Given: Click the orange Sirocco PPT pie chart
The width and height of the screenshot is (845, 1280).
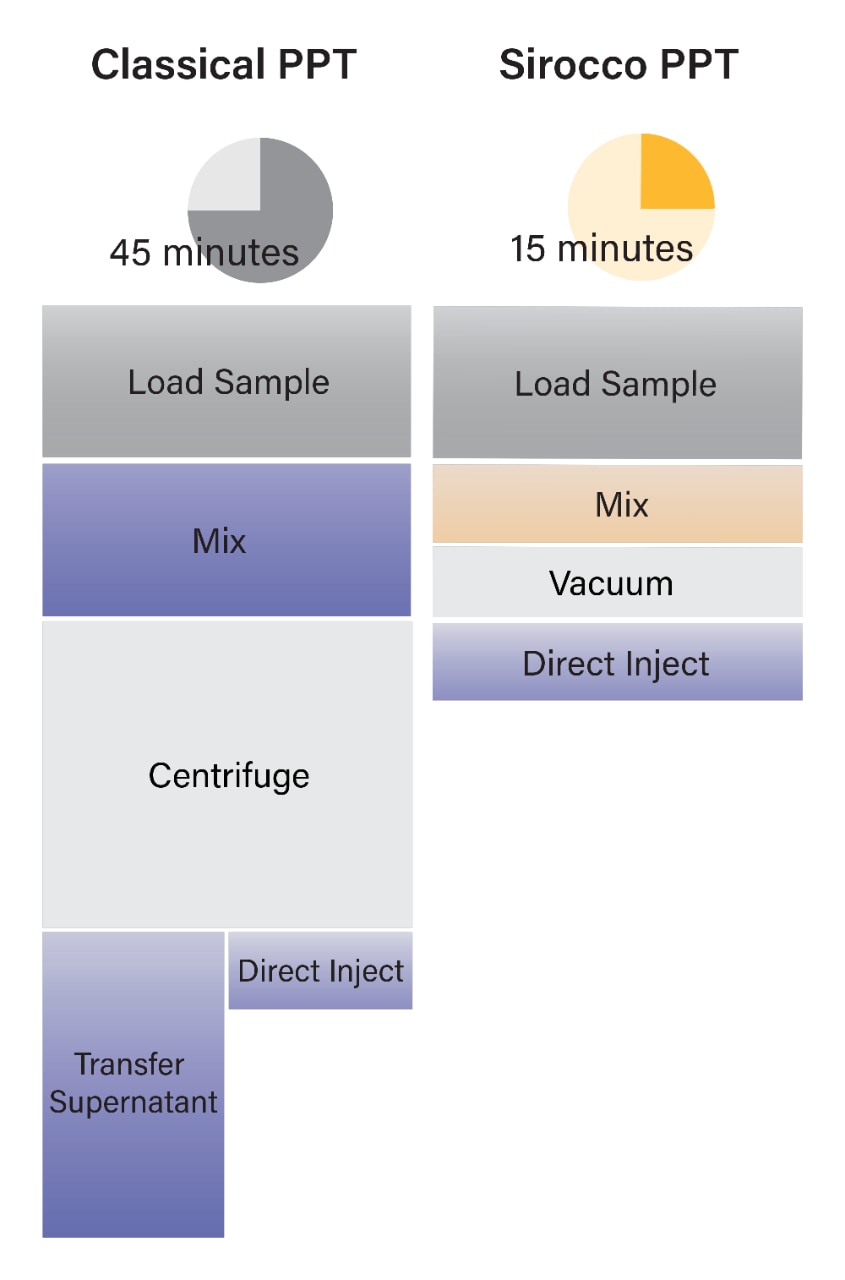Looking at the screenshot, I should pyautogui.click(x=641, y=207).
